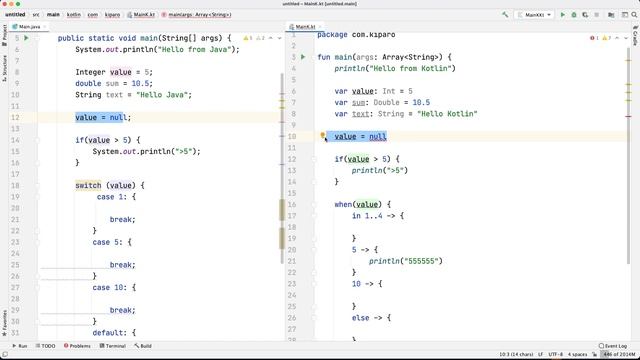Click run gutter arrow beside Kotlin fun main
640x360 pixels.
click(x=303, y=57)
